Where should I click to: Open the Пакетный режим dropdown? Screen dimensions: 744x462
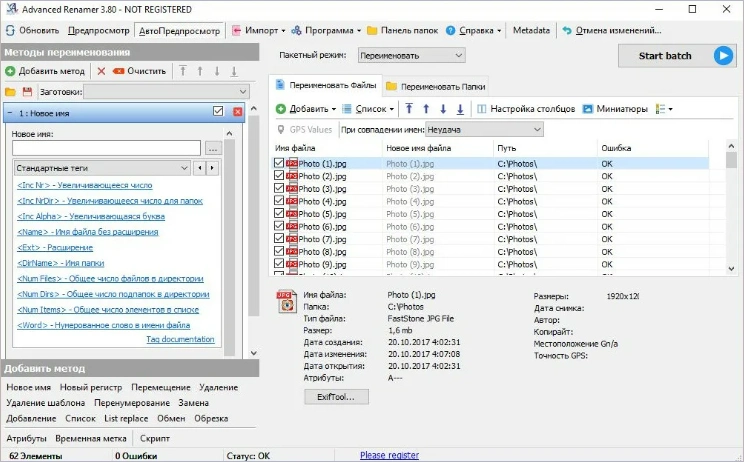(x=410, y=55)
